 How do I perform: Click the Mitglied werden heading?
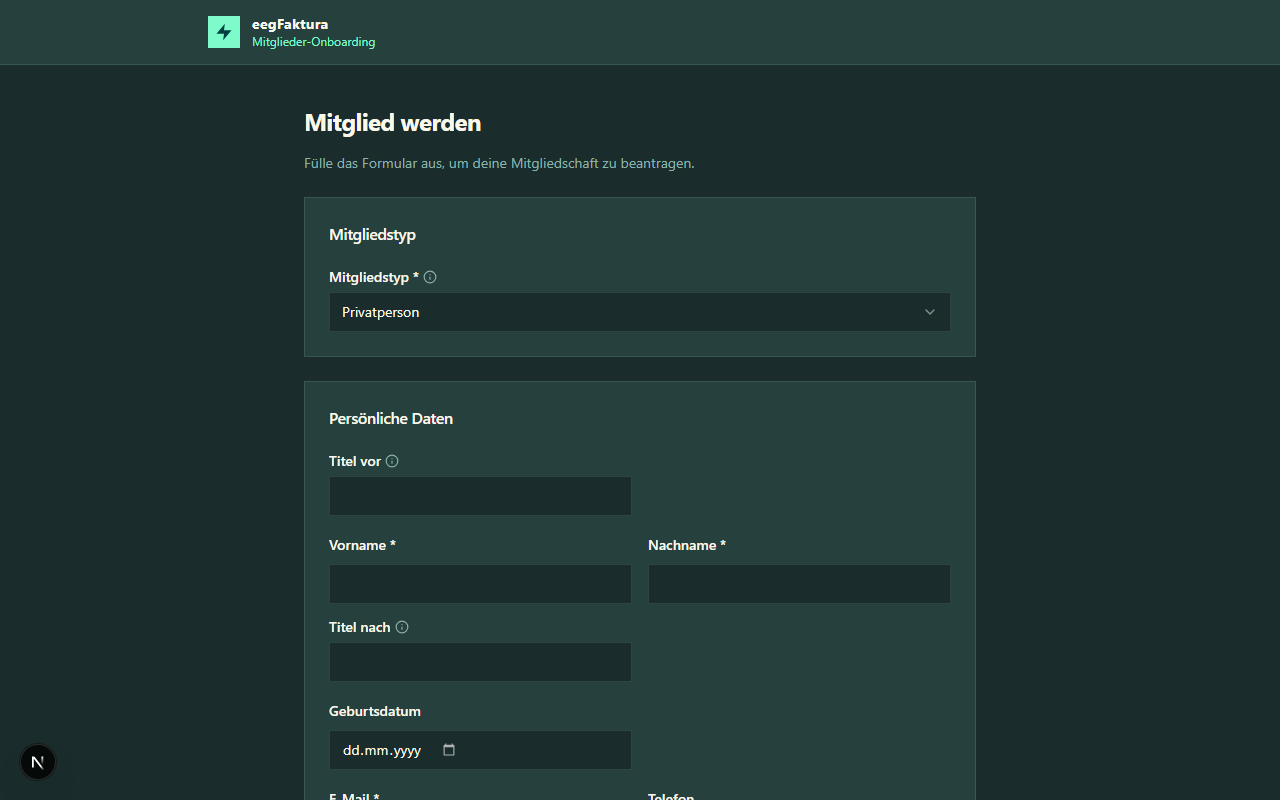point(393,123)
